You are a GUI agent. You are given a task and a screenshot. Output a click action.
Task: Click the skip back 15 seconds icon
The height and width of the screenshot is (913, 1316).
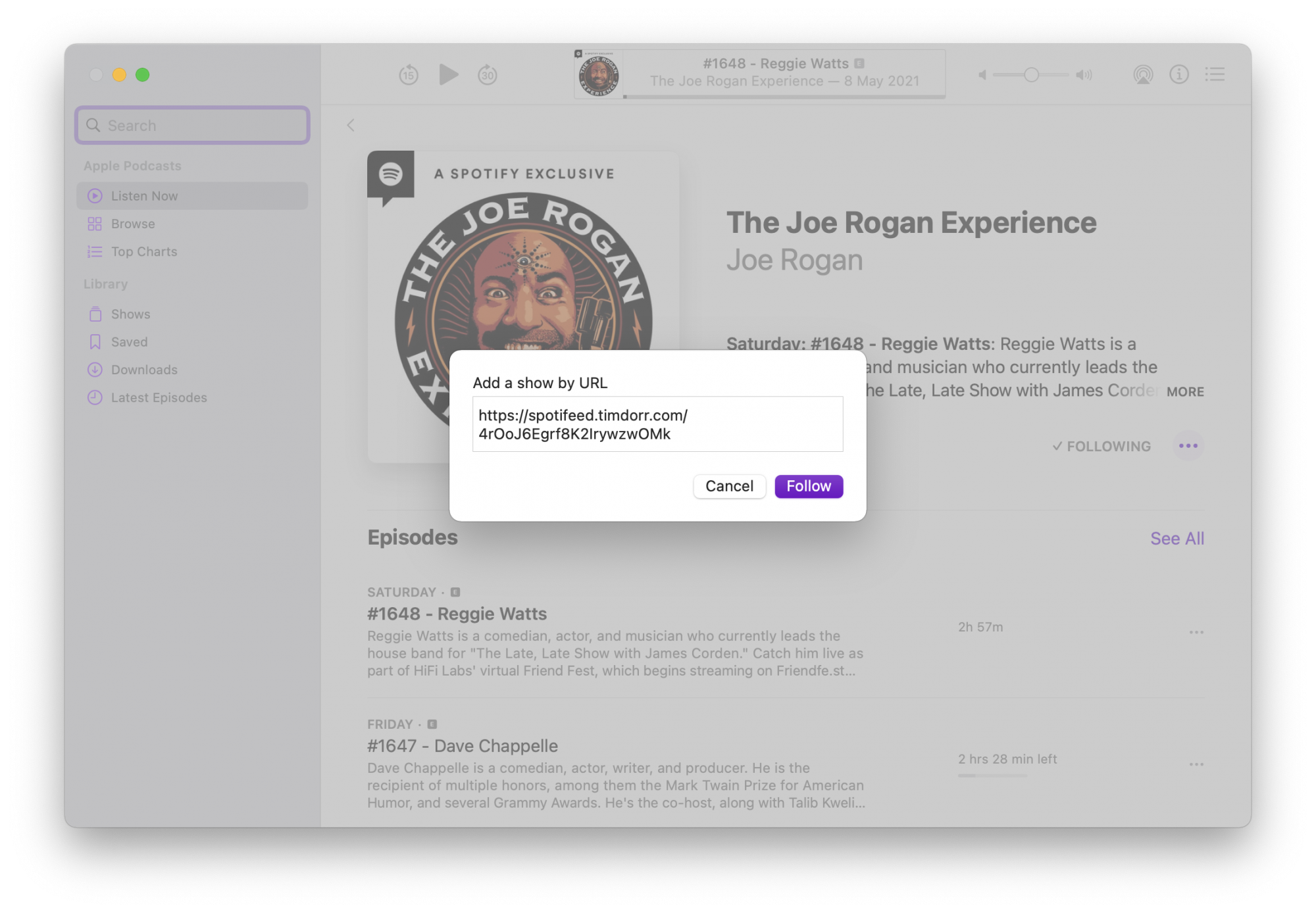click(x=409, y=75)
